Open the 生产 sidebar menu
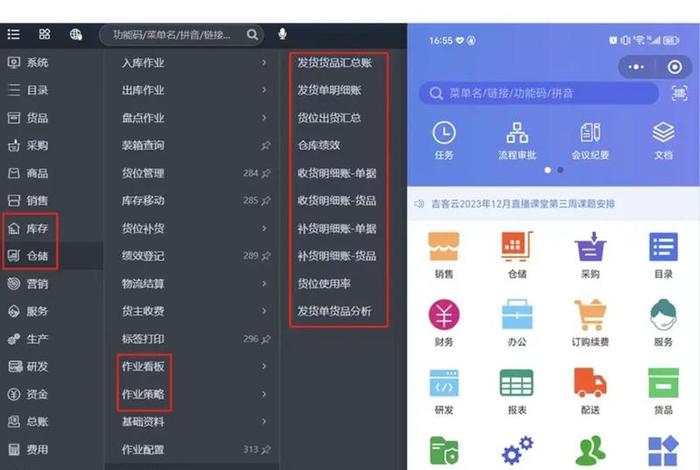The image size is (700, 470). click(x=28, y=339)
